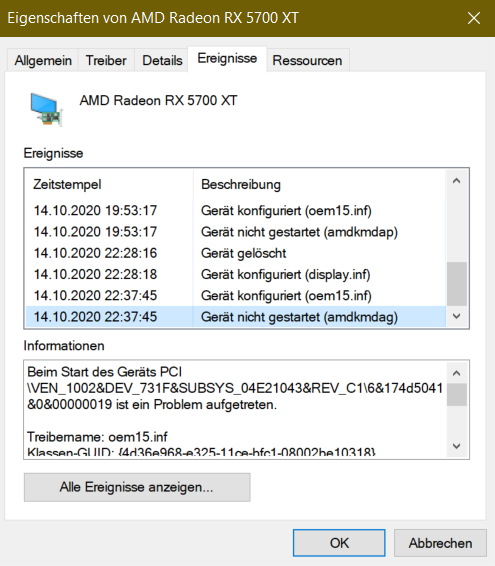Image resolution: width=495 pixels, height=566 pixels.
Task: Click the events list scrollbar thumb
Action: tap(456, 284)
